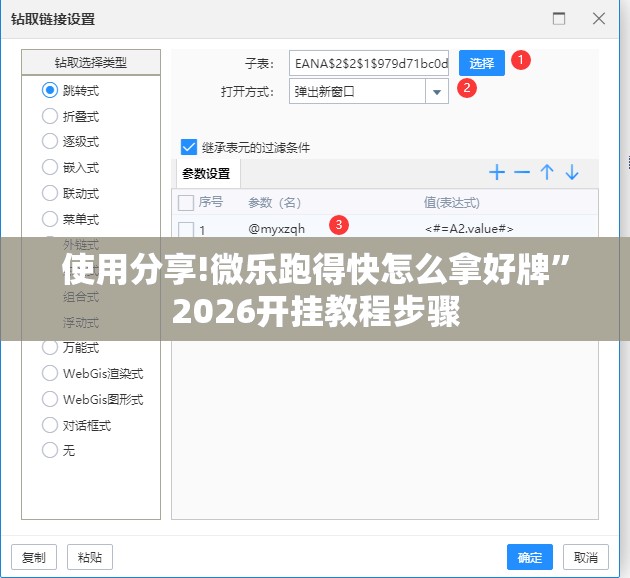Check the box for parameter row 1
Screen dimensions: 630x578
click(x=186, y=229)
